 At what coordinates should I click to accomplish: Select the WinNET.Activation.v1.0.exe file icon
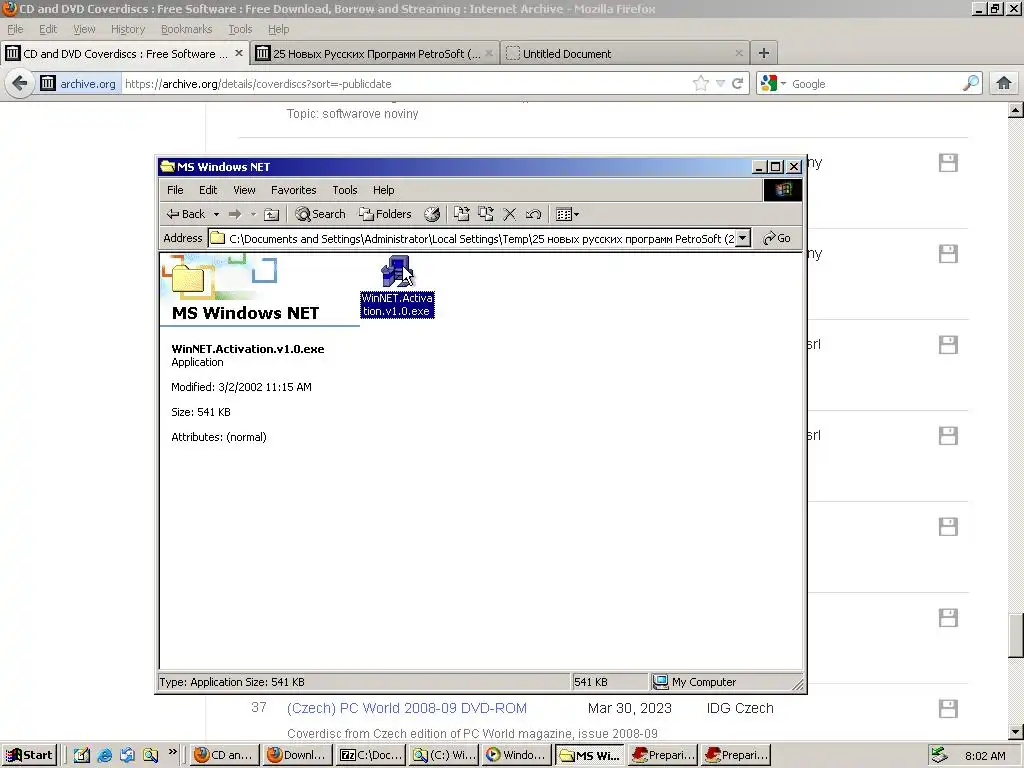click(x=397, y=286)
